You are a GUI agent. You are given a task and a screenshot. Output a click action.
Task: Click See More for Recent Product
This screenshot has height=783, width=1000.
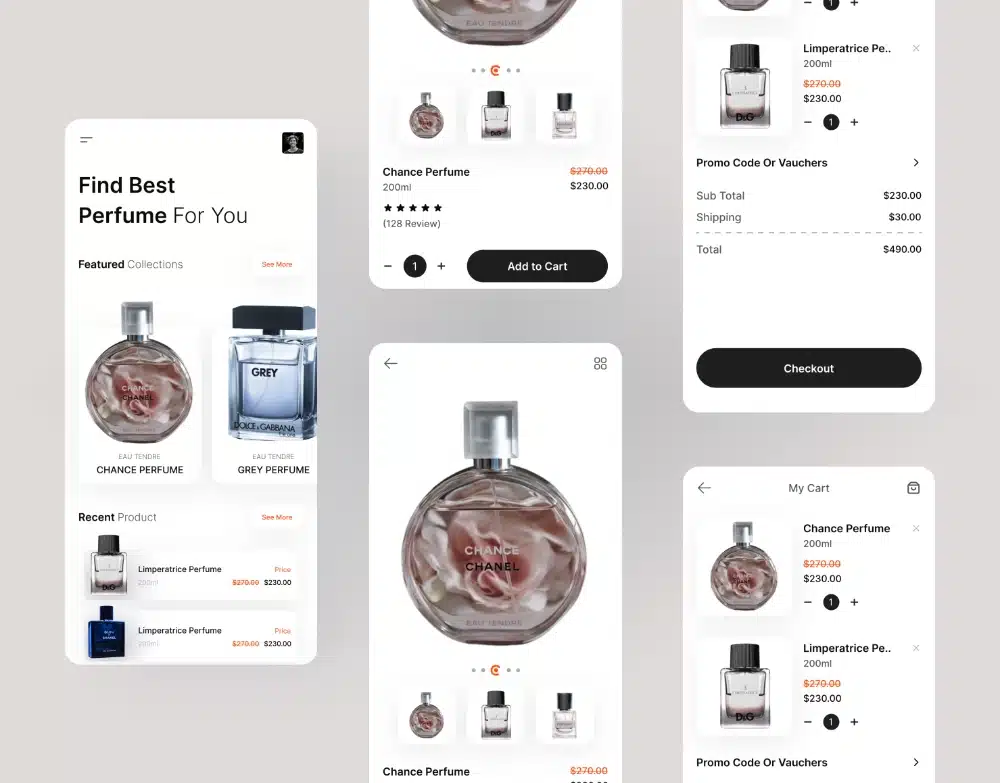(277, 517)
